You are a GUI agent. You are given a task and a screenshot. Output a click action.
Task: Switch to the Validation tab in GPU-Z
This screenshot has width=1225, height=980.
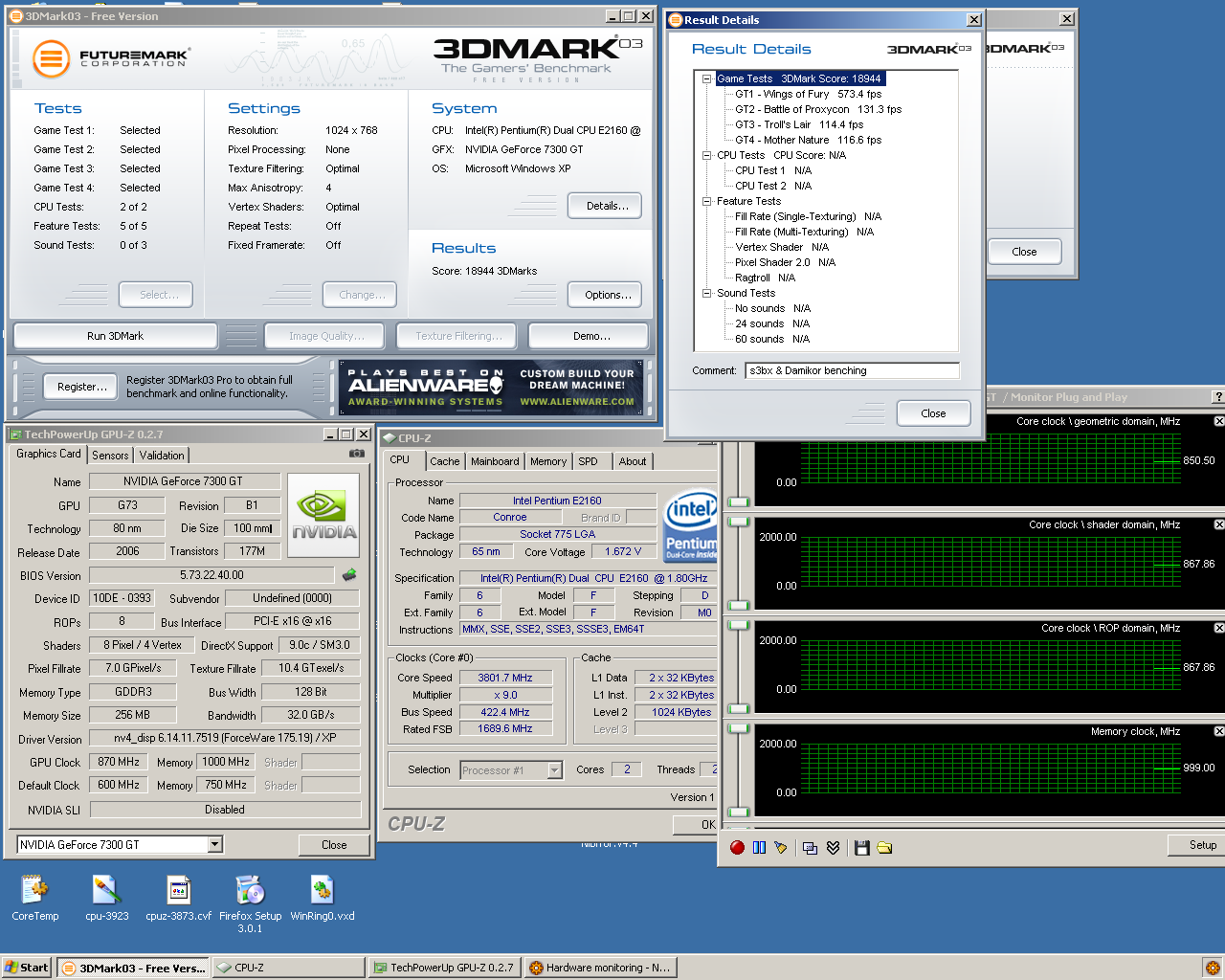tap(162, 456)
